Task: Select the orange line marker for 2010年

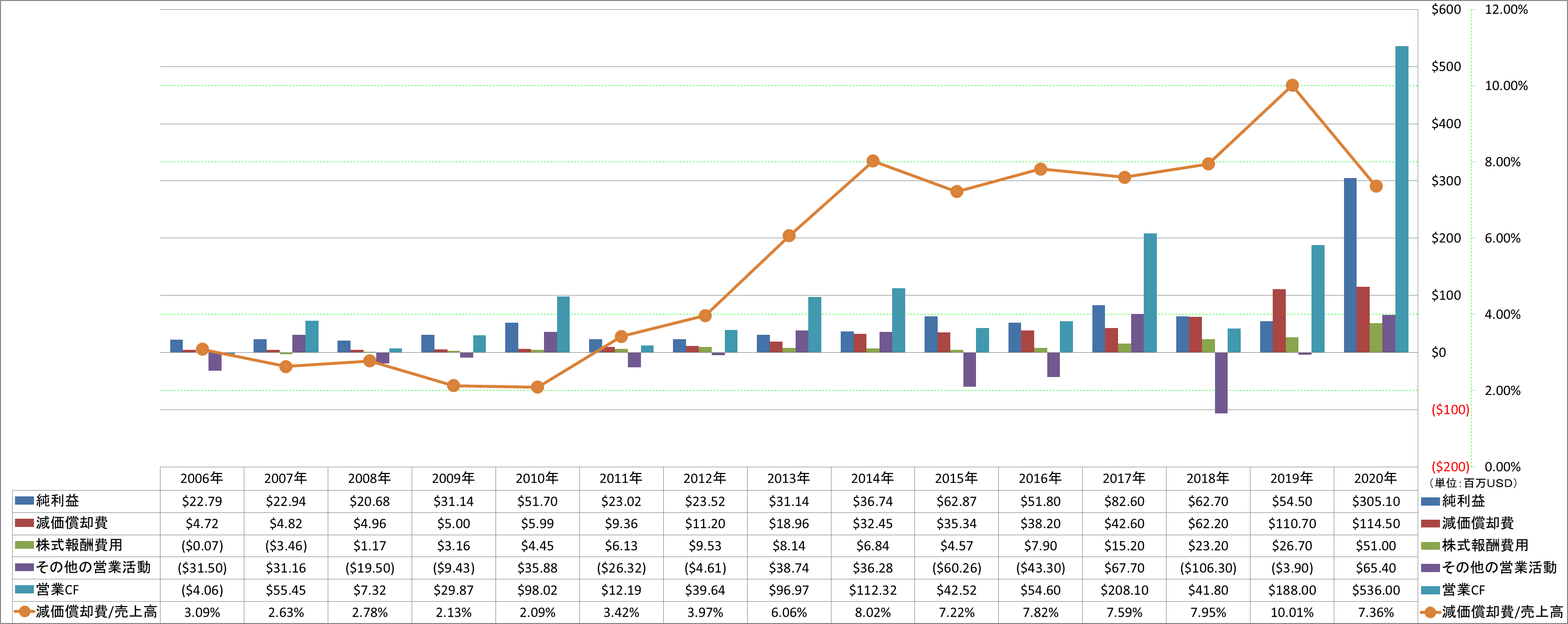Action: pos(537,387)
